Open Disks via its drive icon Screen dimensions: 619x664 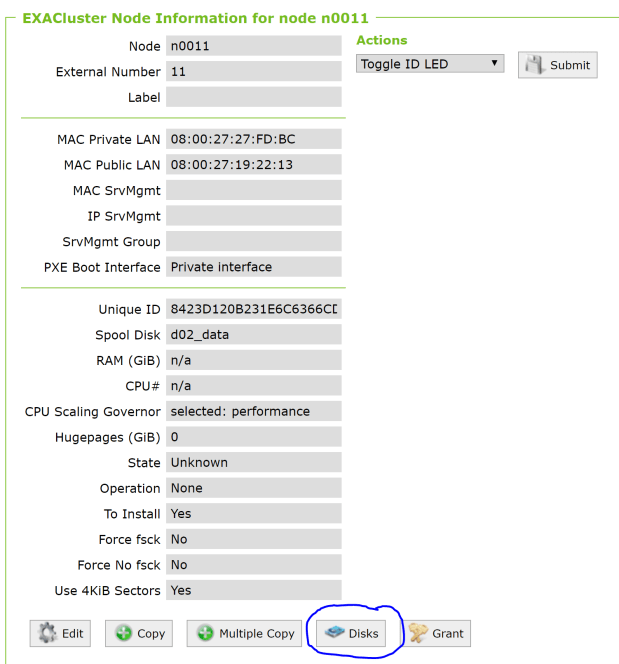[335, 634]
